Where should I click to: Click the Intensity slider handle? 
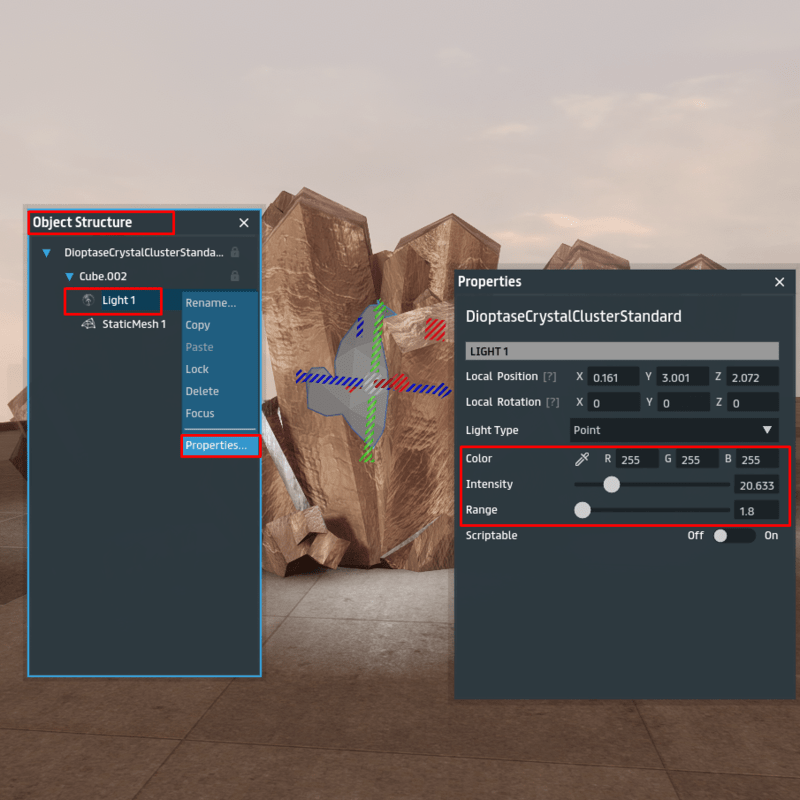point(611,485)
